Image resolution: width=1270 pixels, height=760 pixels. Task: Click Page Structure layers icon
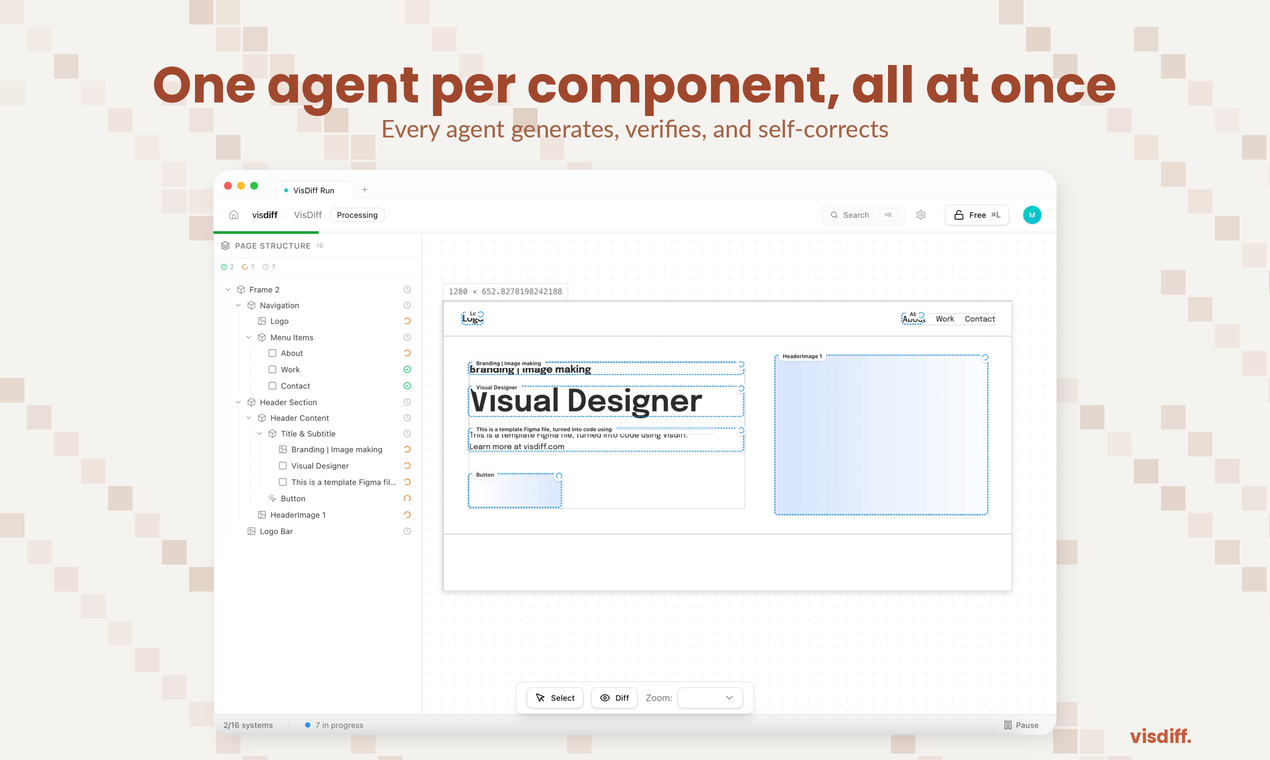click(x=226, y=246)
